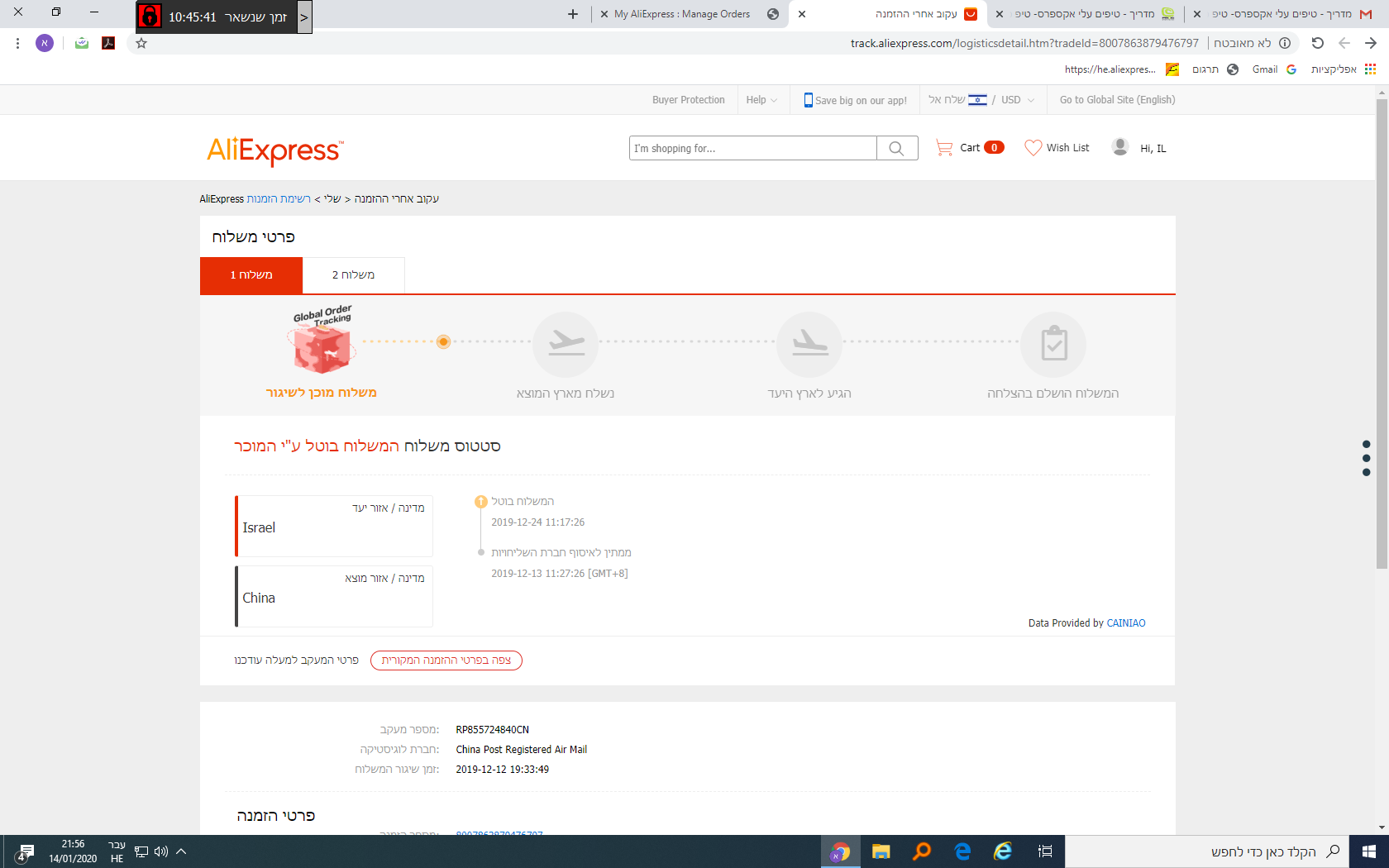The width and height of the screenshot is (1389, 868).
Task: Click the lock icon on timer widget
Action: [150, 16]
